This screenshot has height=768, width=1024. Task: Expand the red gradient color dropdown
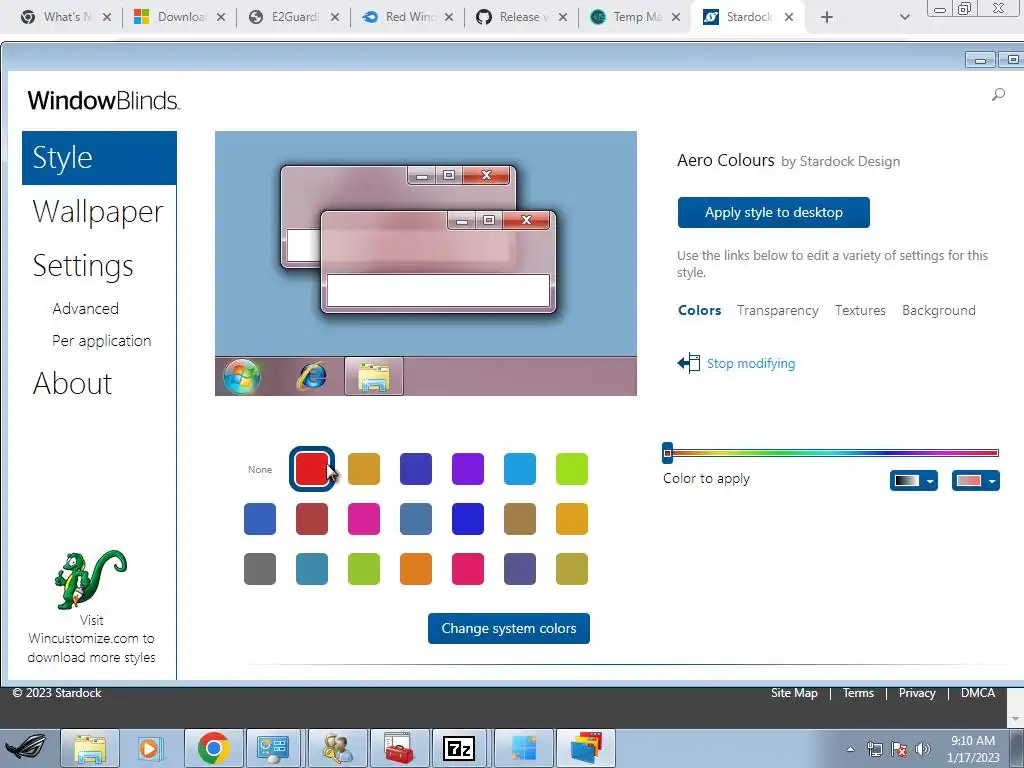pos(976,481)
